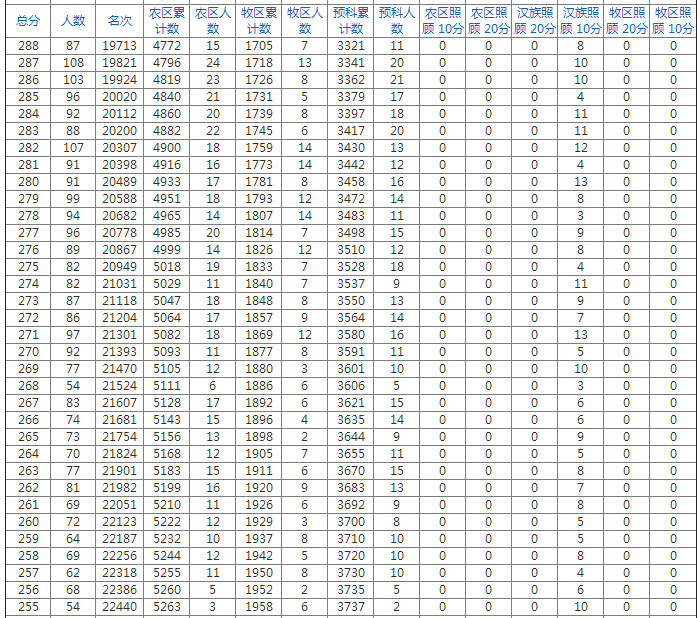Click the rank cell showing 22440
The image size is (700, 618).
pos(120,607)
